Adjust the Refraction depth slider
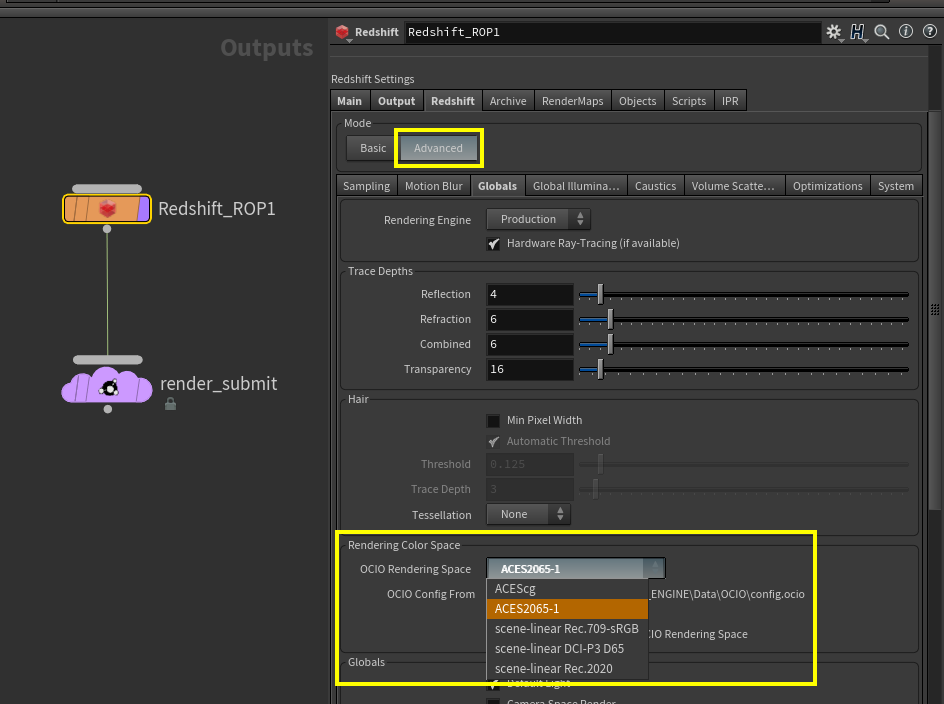The image size is (944, 704). click(x=744, y=319)
